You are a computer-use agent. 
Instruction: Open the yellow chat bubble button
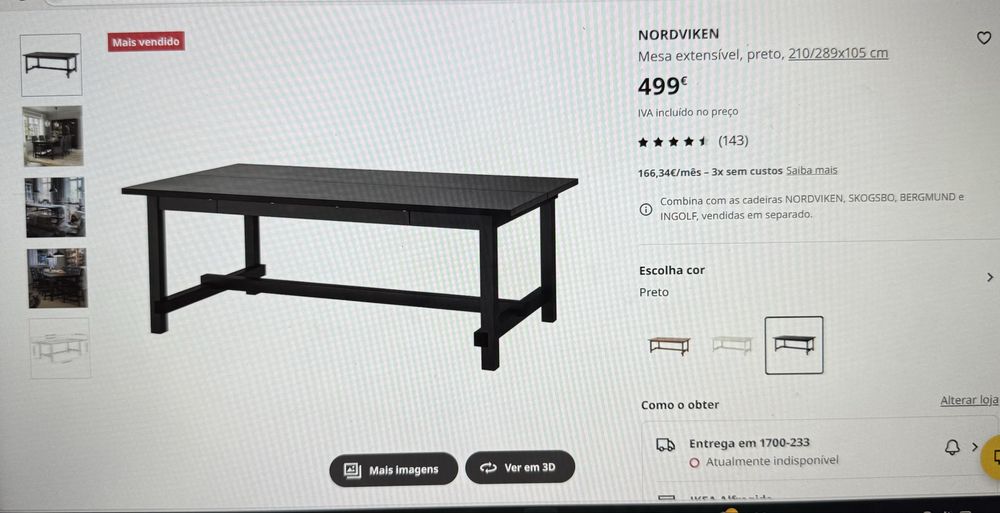click(x=992, y=457)
